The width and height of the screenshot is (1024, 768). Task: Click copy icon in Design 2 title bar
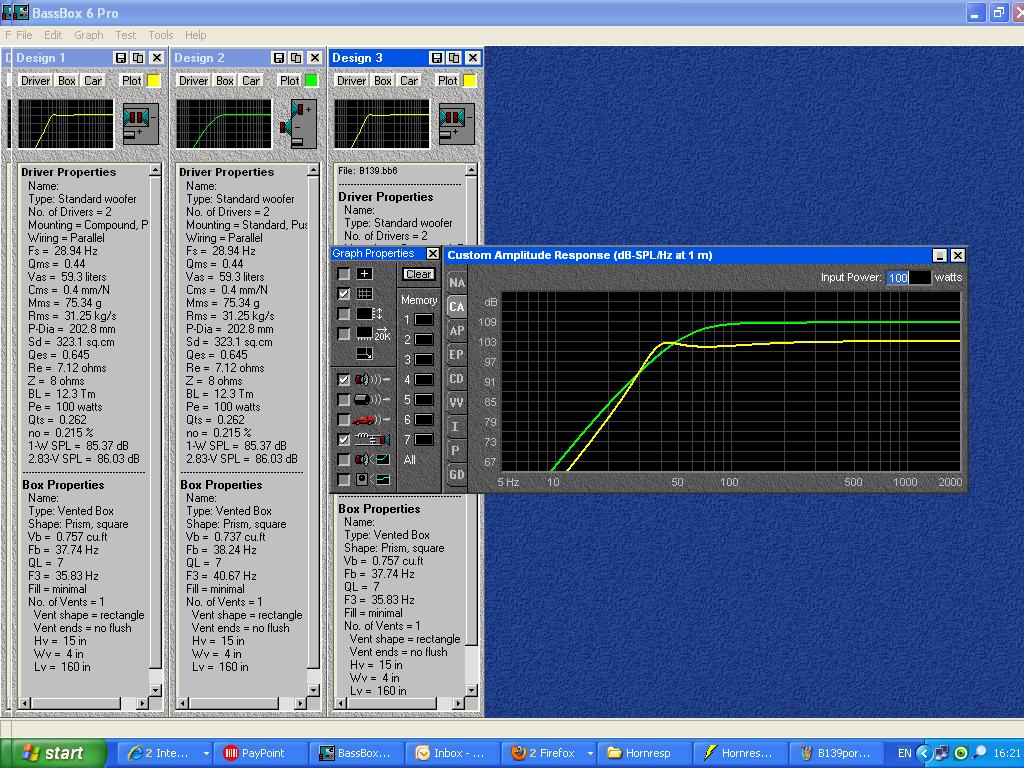tap(296, 58)
